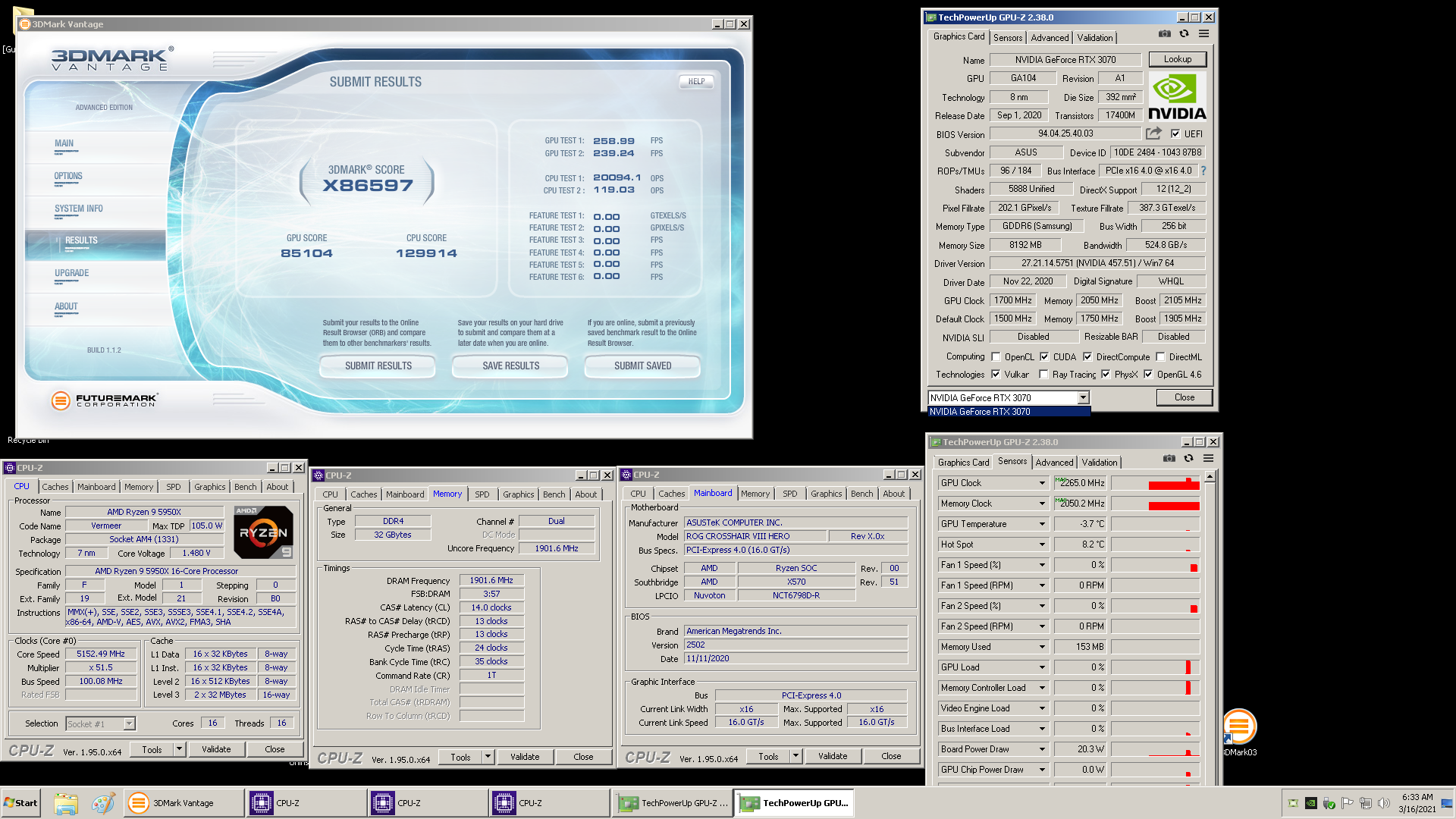Switch to 3DMark Vantage taskbar button

(184, 803)
